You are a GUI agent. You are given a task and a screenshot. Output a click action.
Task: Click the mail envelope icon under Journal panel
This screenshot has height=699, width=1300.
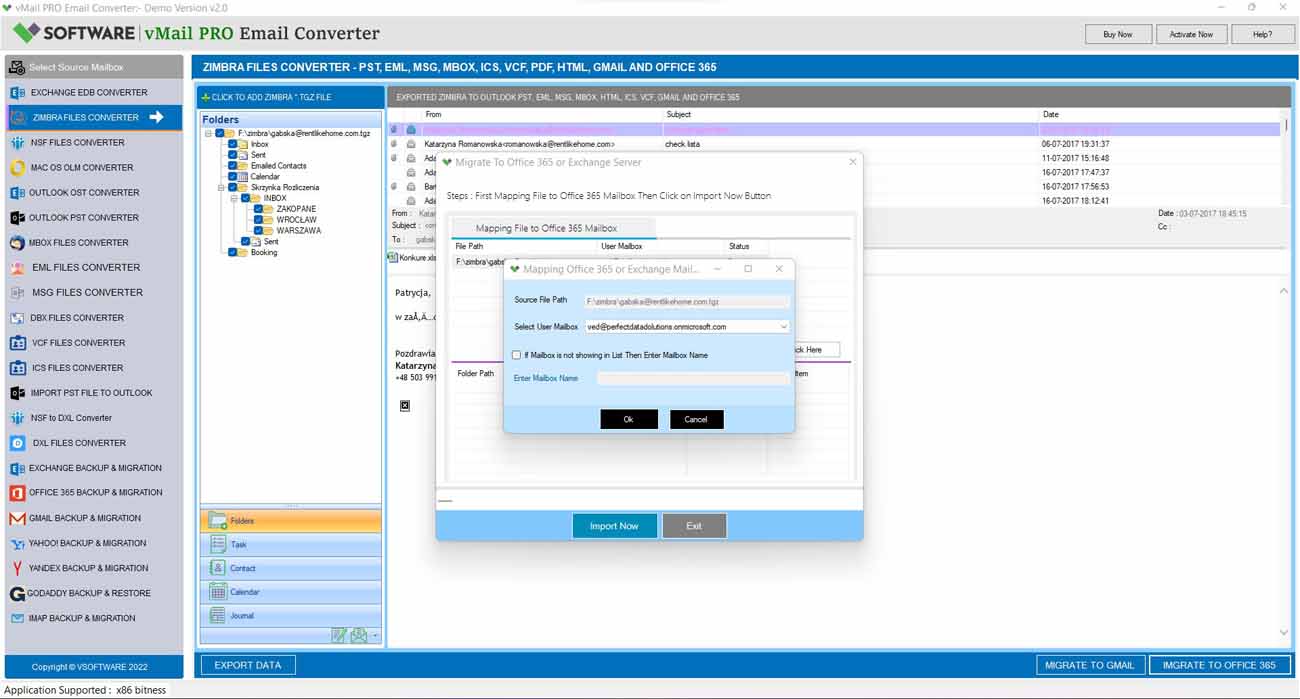click(358, 635)
